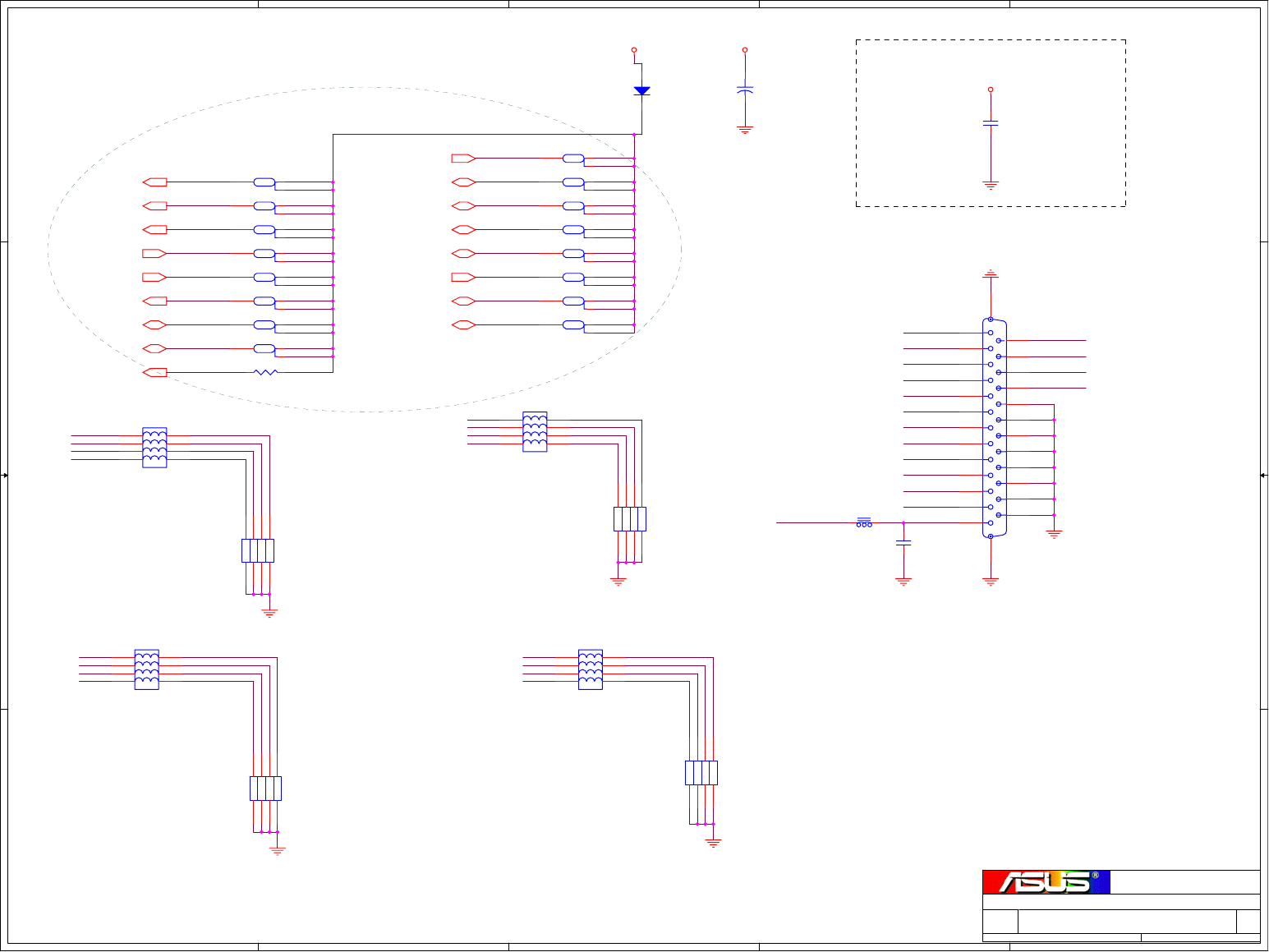Click the ASUS logo in title block
Image resolution: width=1269 pixels, height=952 pixels.
(x=1046, y=882)
